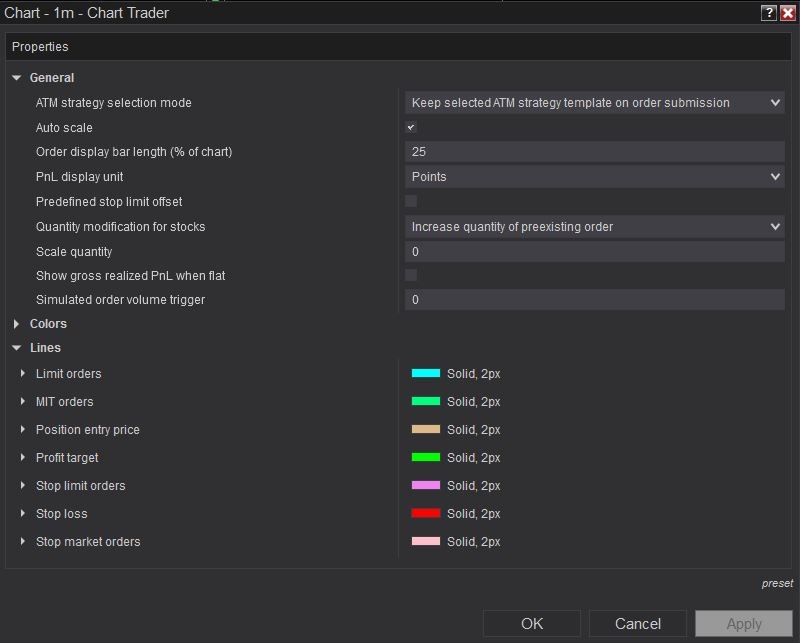Viewport: 800px width, 643px height.
Task: Click the help question mark icon
Action: point(769,13)
